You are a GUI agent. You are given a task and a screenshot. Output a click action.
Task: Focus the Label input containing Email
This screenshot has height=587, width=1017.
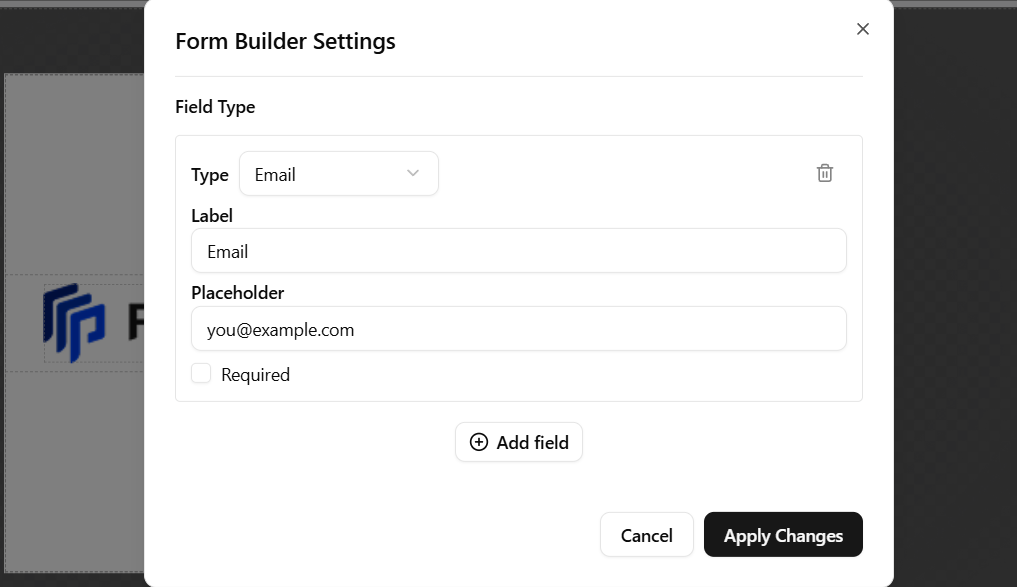point(518,251)
